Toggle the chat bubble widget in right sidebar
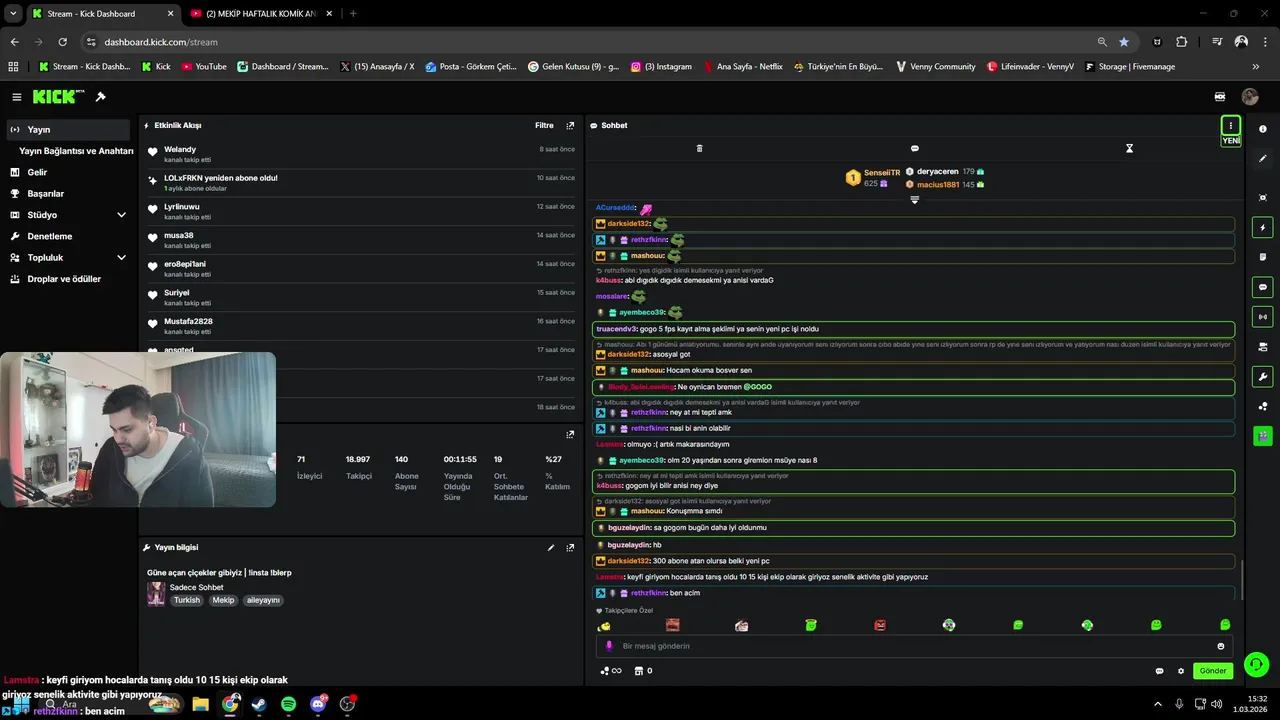Screen dimensions: 1280x720 click(x=1263, y=287)
